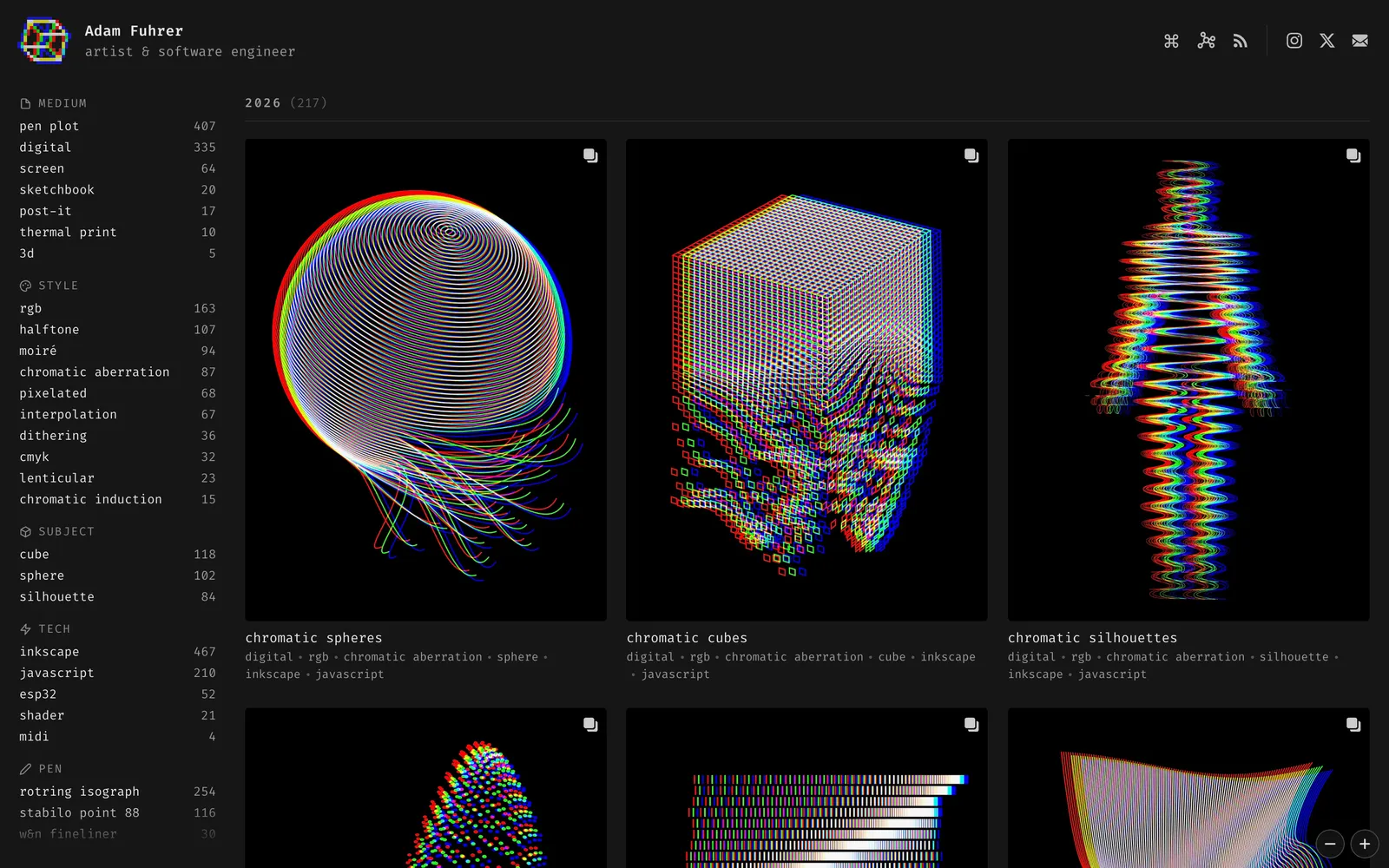This screenshot has width=1389, height=868.
Task: Filter by stabilo point 88 pen
Action: 117,812
